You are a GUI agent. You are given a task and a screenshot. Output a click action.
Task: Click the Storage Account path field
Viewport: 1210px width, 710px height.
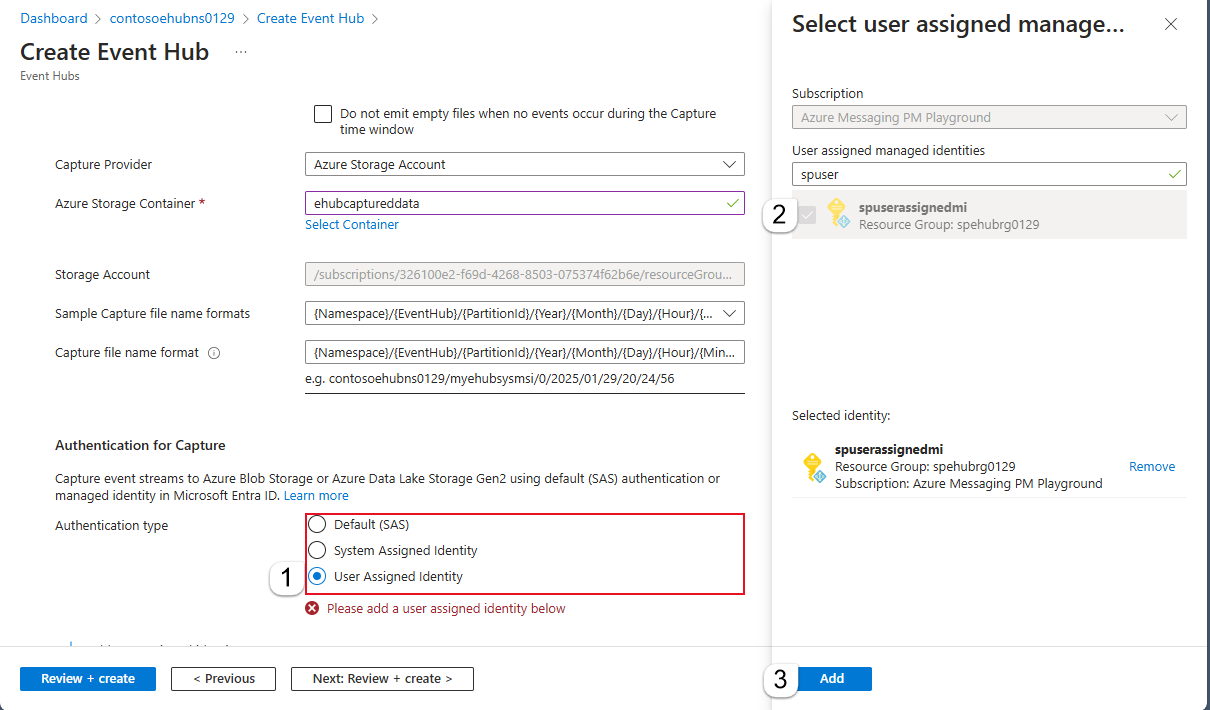[525, 275]
